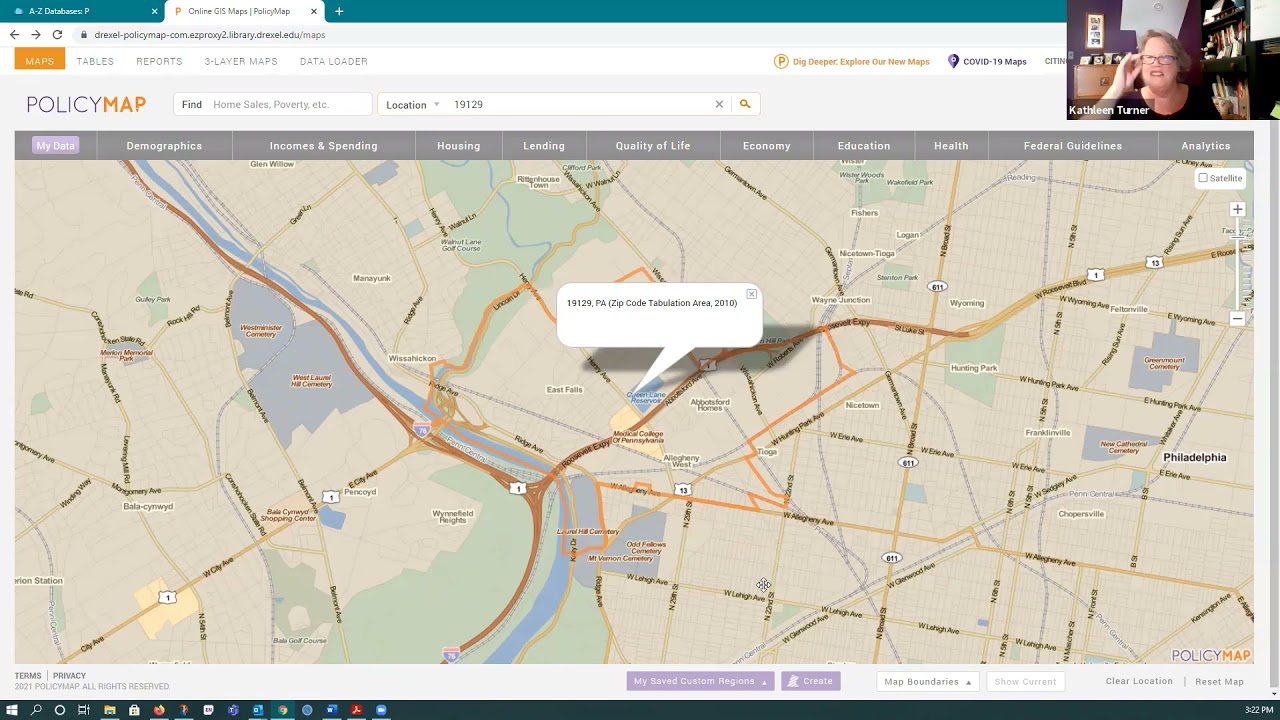Click the Clear Location link
1280x720 pixels.
[x=1139, y=681]
